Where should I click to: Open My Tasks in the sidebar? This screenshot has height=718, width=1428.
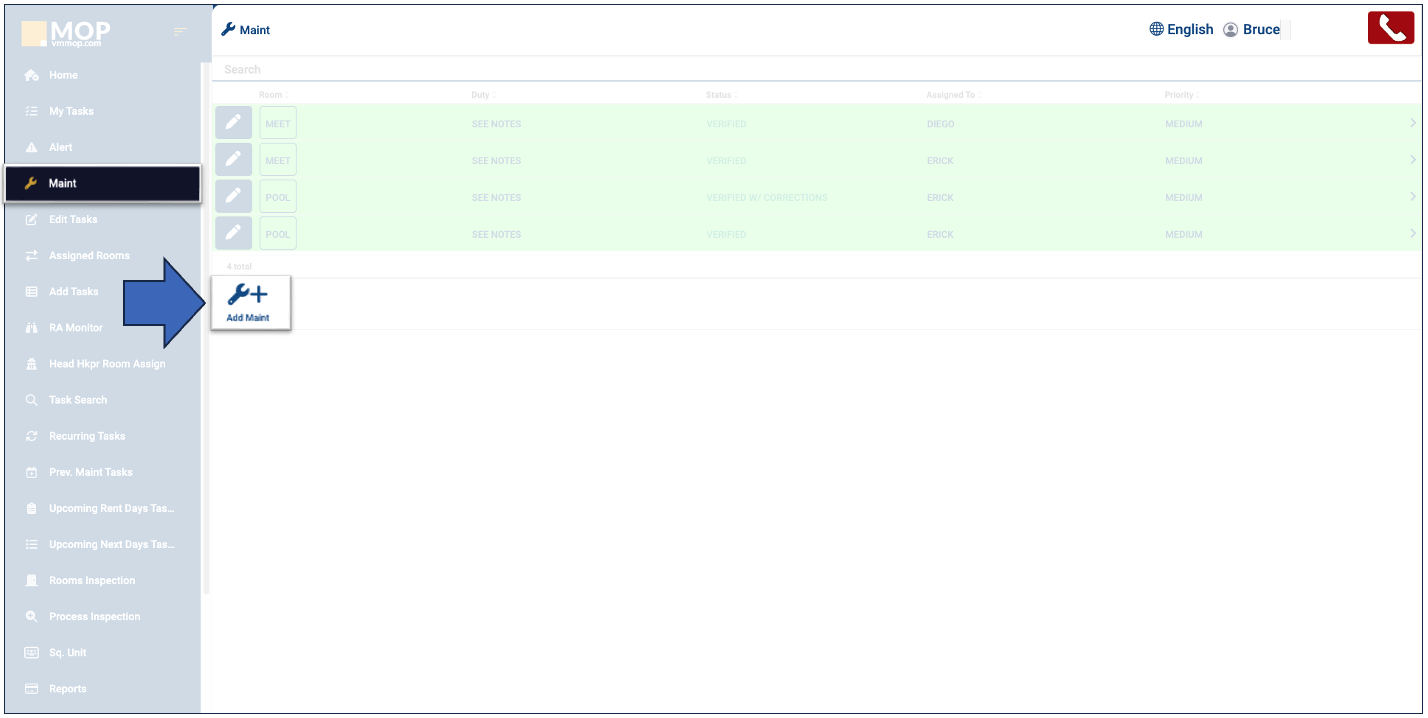pyautogui.click(x=71, y=111)
